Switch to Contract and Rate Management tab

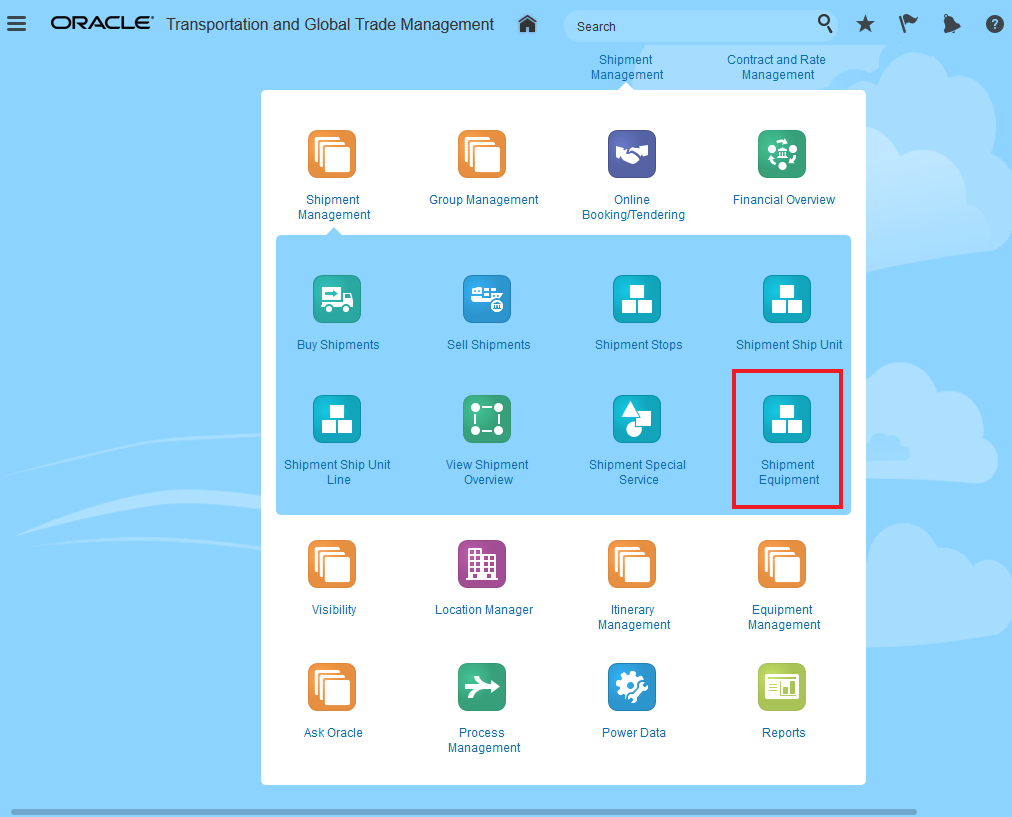click(777, 67)
